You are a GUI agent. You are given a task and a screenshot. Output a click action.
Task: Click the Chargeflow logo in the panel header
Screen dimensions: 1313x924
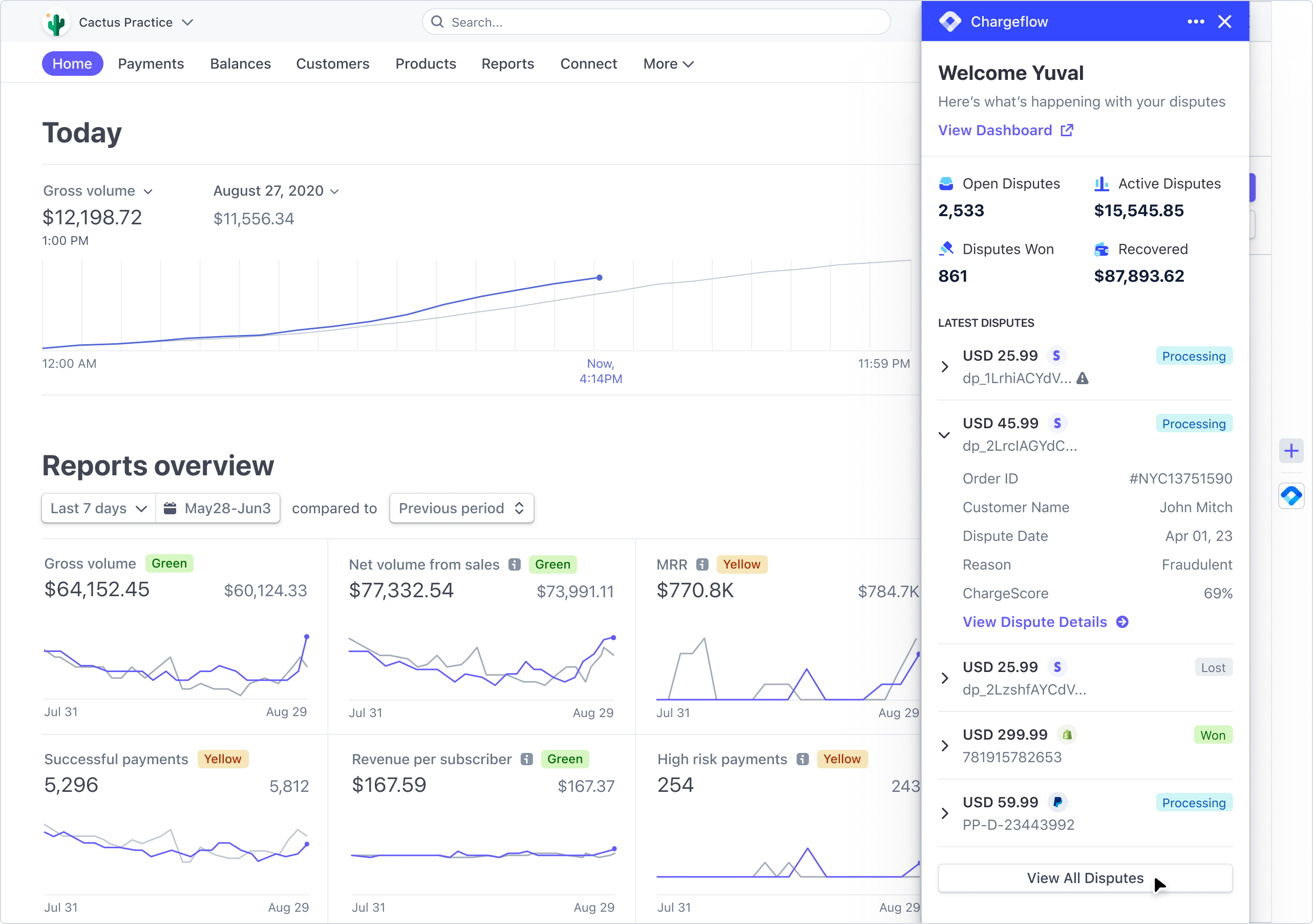pos(949,21)
